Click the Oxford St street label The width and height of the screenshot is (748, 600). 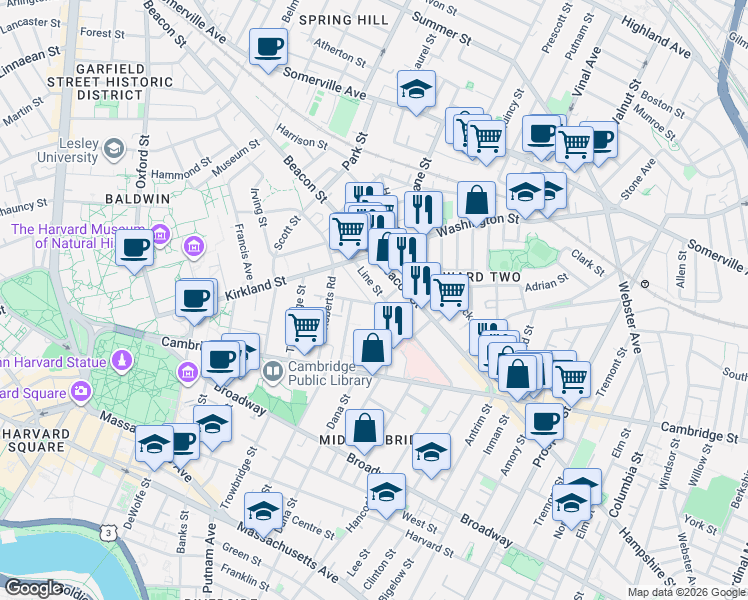click(x=142, y=161)
